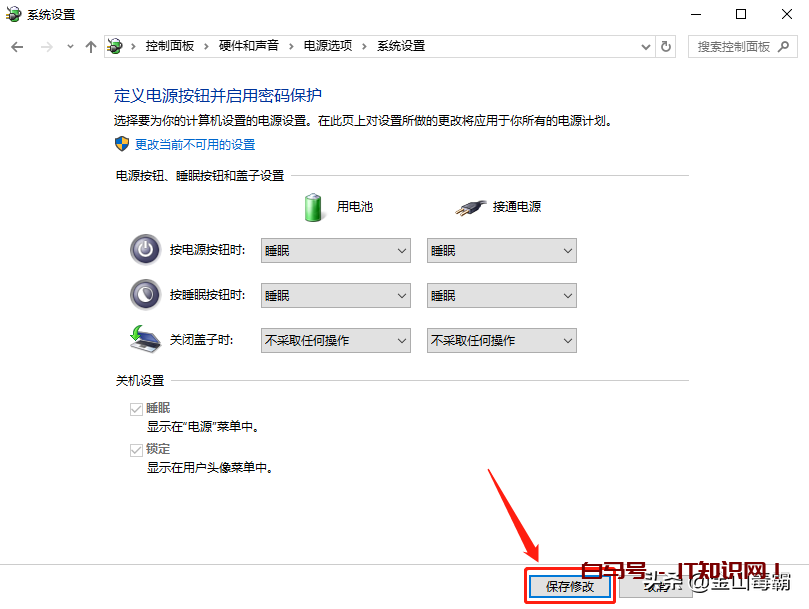This screenshot has width=809, height=609.
Task: Click the laptop lid close icon
Action: point(145,340)
